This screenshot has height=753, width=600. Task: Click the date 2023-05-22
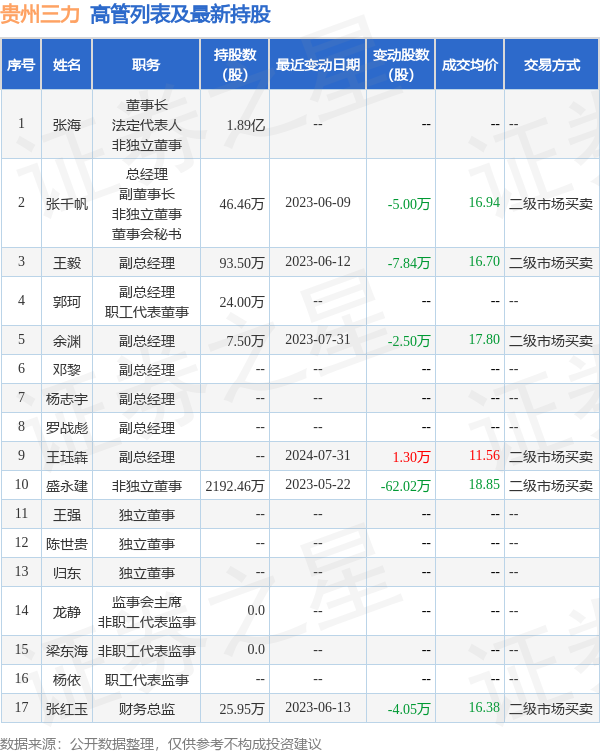[x=318, y=484]
